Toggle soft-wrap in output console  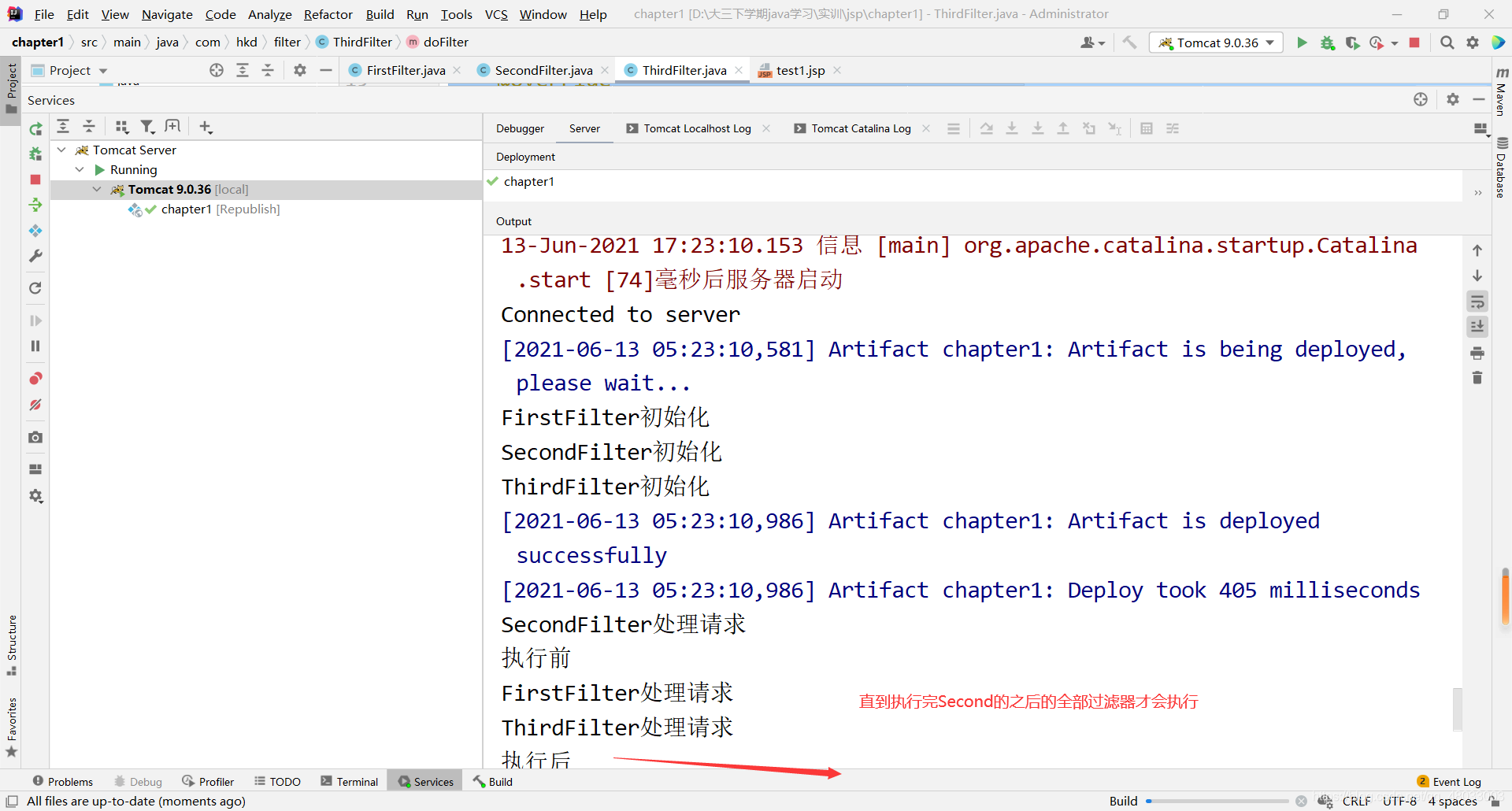point(1477,302)
